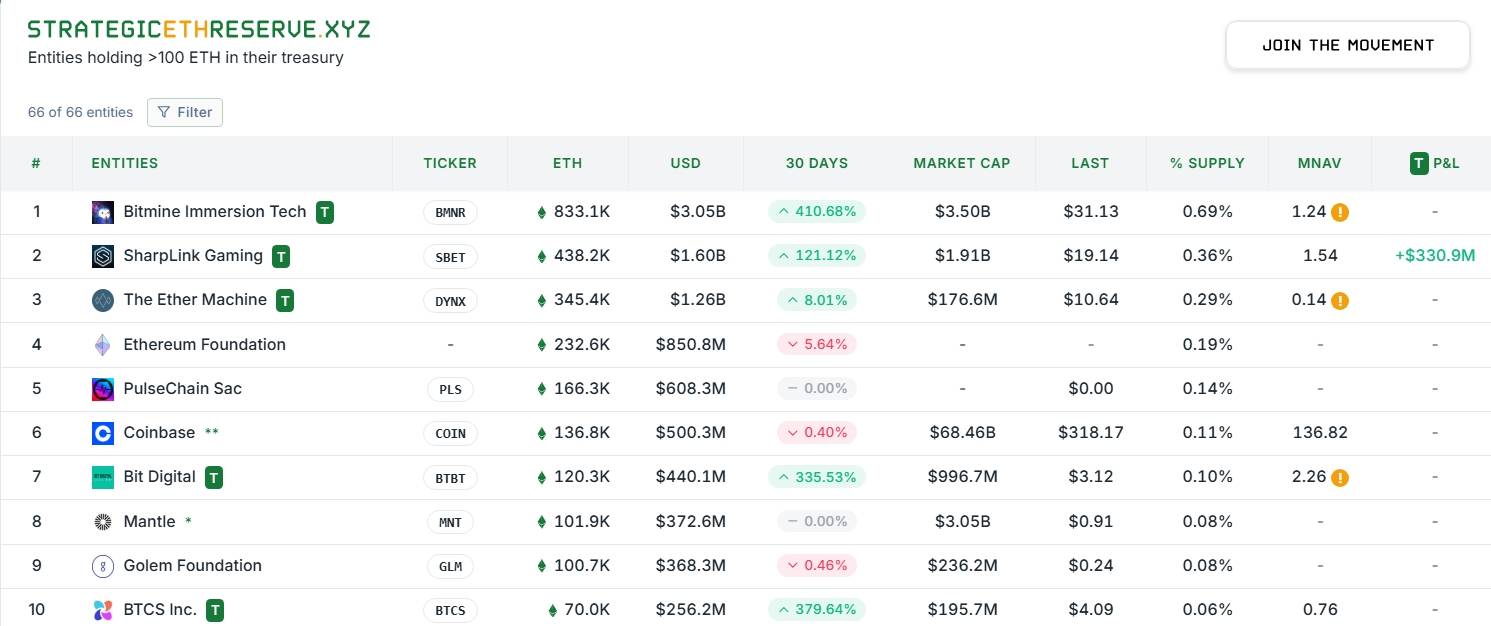This screenshot has width=1491, height=626.
Task: Sort by the TICKER column header
Action: 450,163
